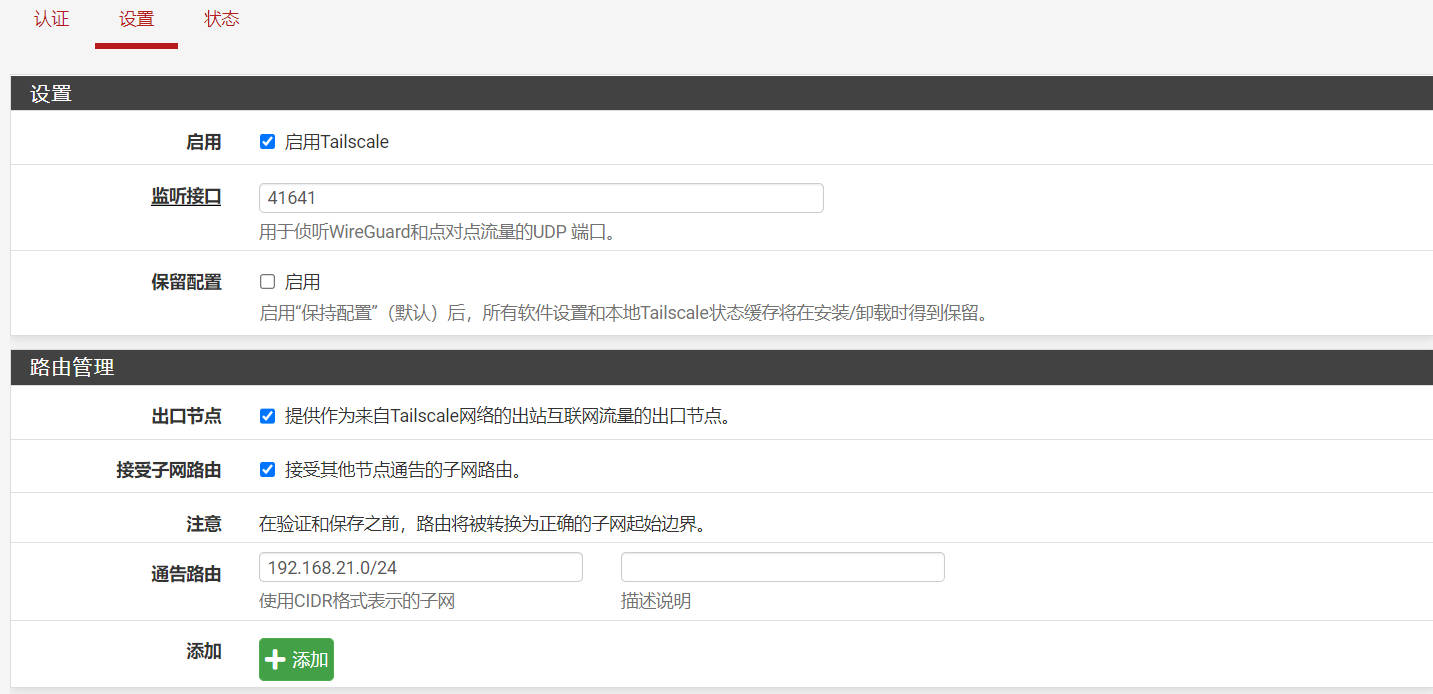This screenshot has width=1433, height=694.
Task: Click the empty 描述说明 description field
Action: click(782, 567)
